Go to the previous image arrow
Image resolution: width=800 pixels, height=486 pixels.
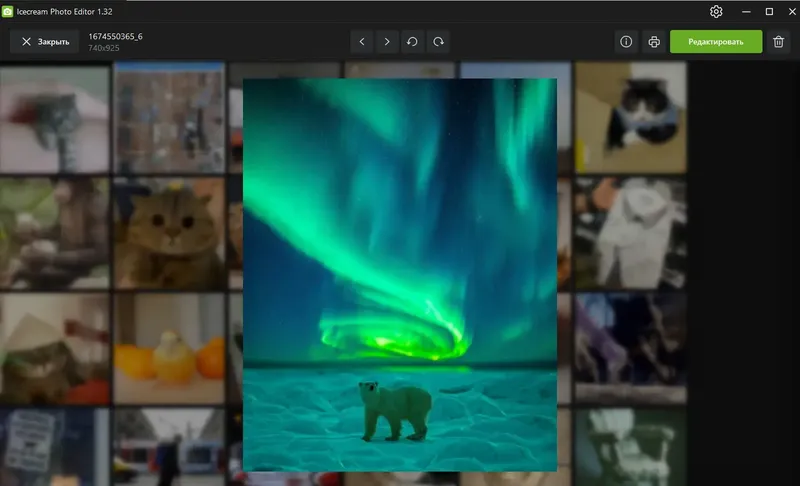coord(362,42)
